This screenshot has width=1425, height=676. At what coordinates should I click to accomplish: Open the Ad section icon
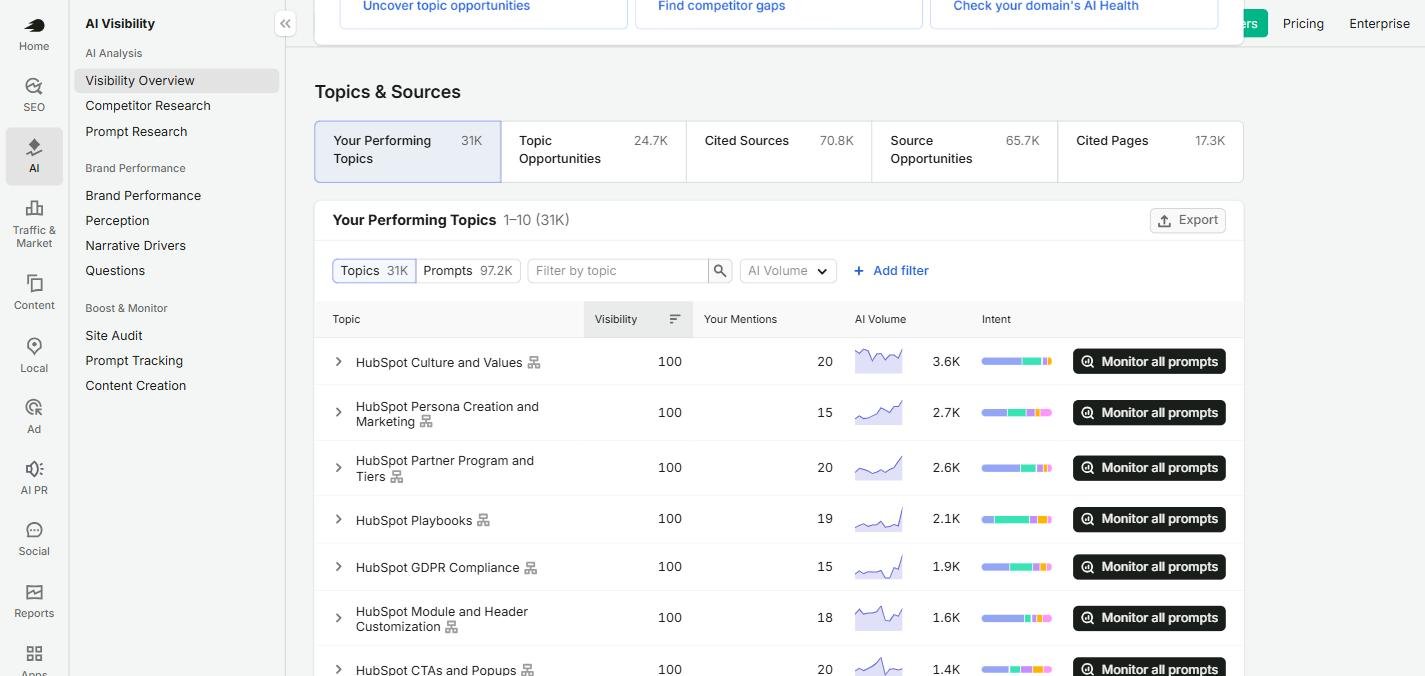coord(34,407)
